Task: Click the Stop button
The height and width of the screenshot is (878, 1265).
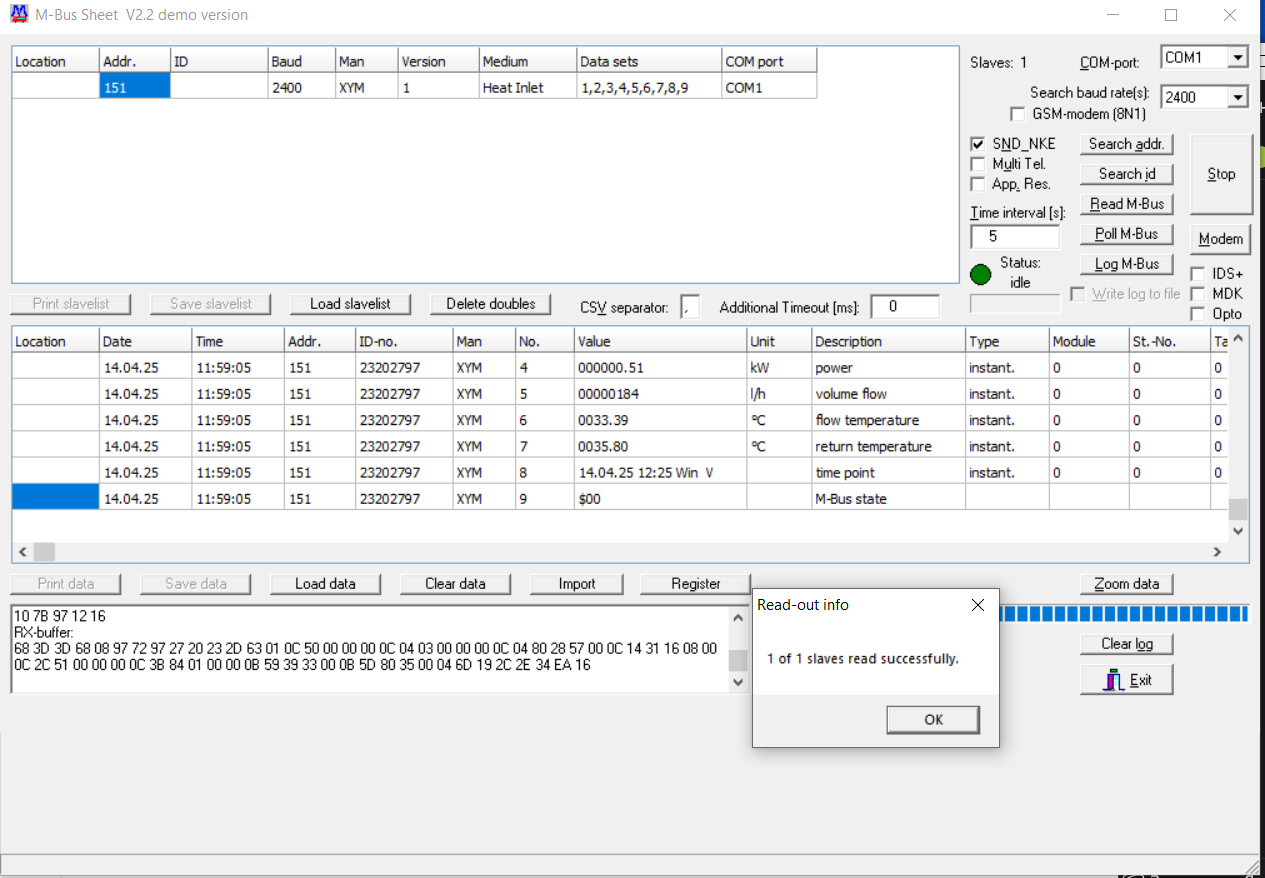Action: tap(1221, 174)
